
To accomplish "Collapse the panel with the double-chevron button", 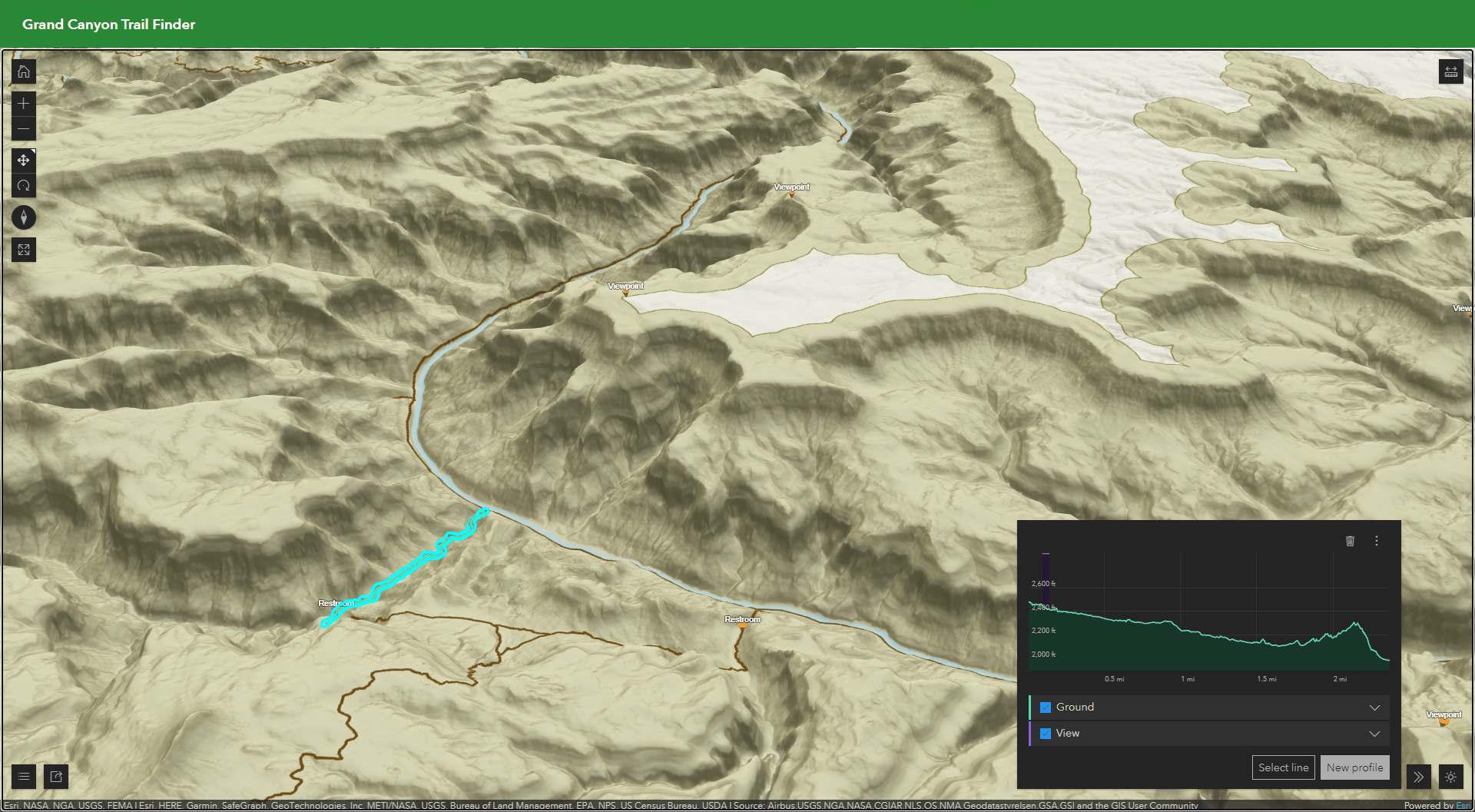I will pos(1418,777).
